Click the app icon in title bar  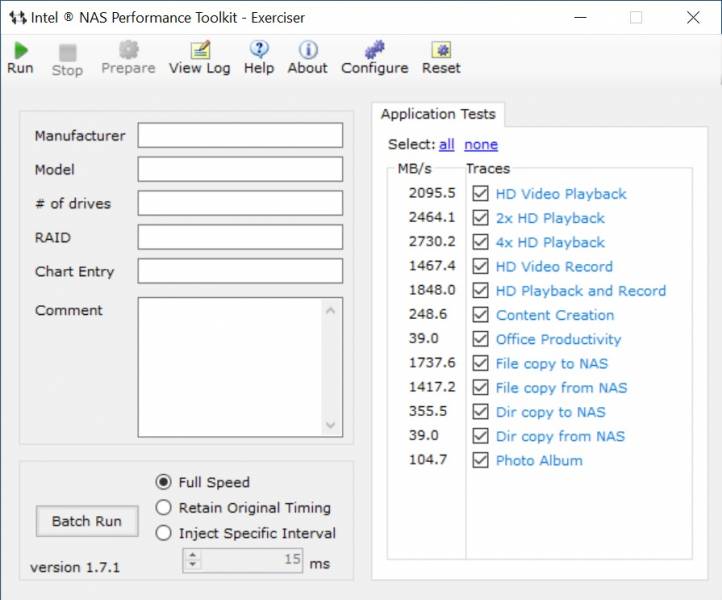pyautogui.click(x=18, y=17)
